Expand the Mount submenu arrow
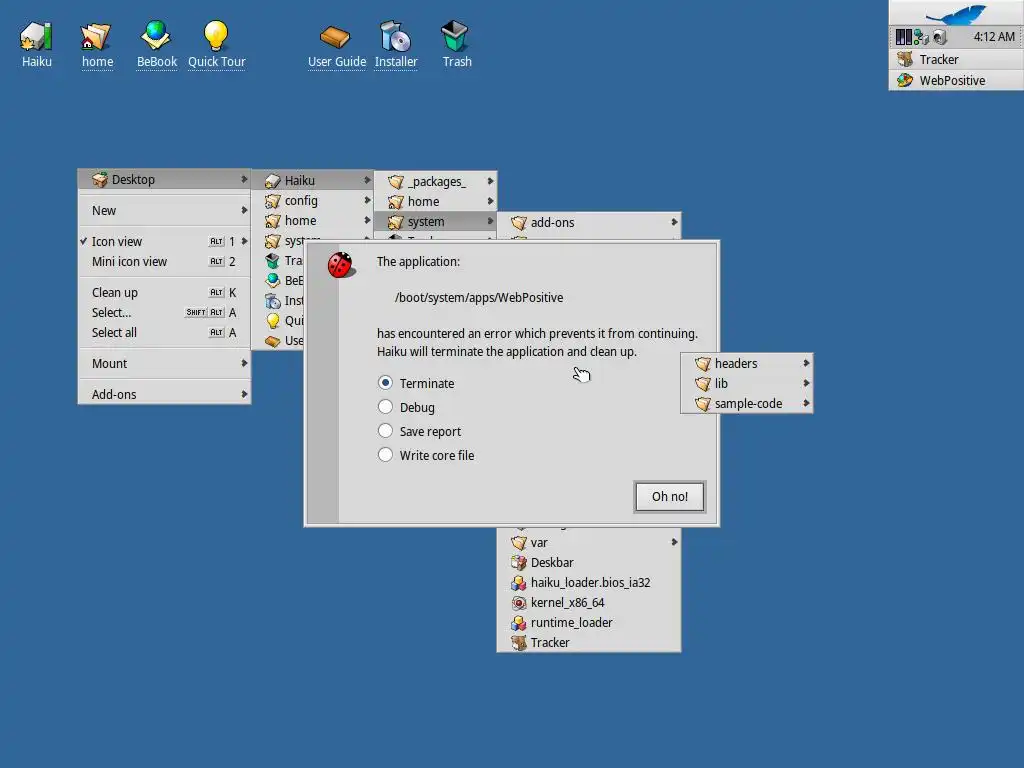 pos(244,363)
